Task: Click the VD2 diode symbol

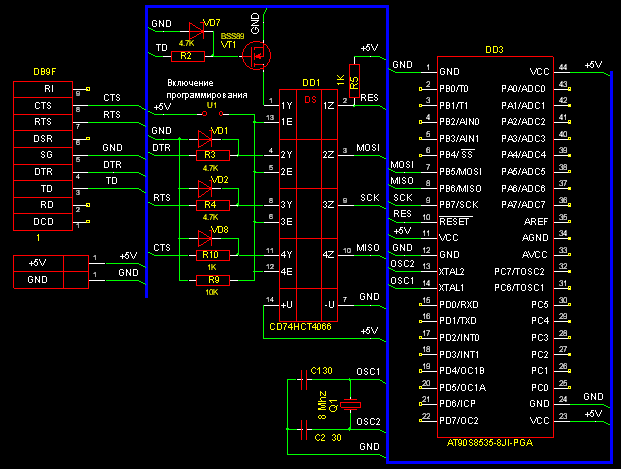Action: click(x=207, y=188)
